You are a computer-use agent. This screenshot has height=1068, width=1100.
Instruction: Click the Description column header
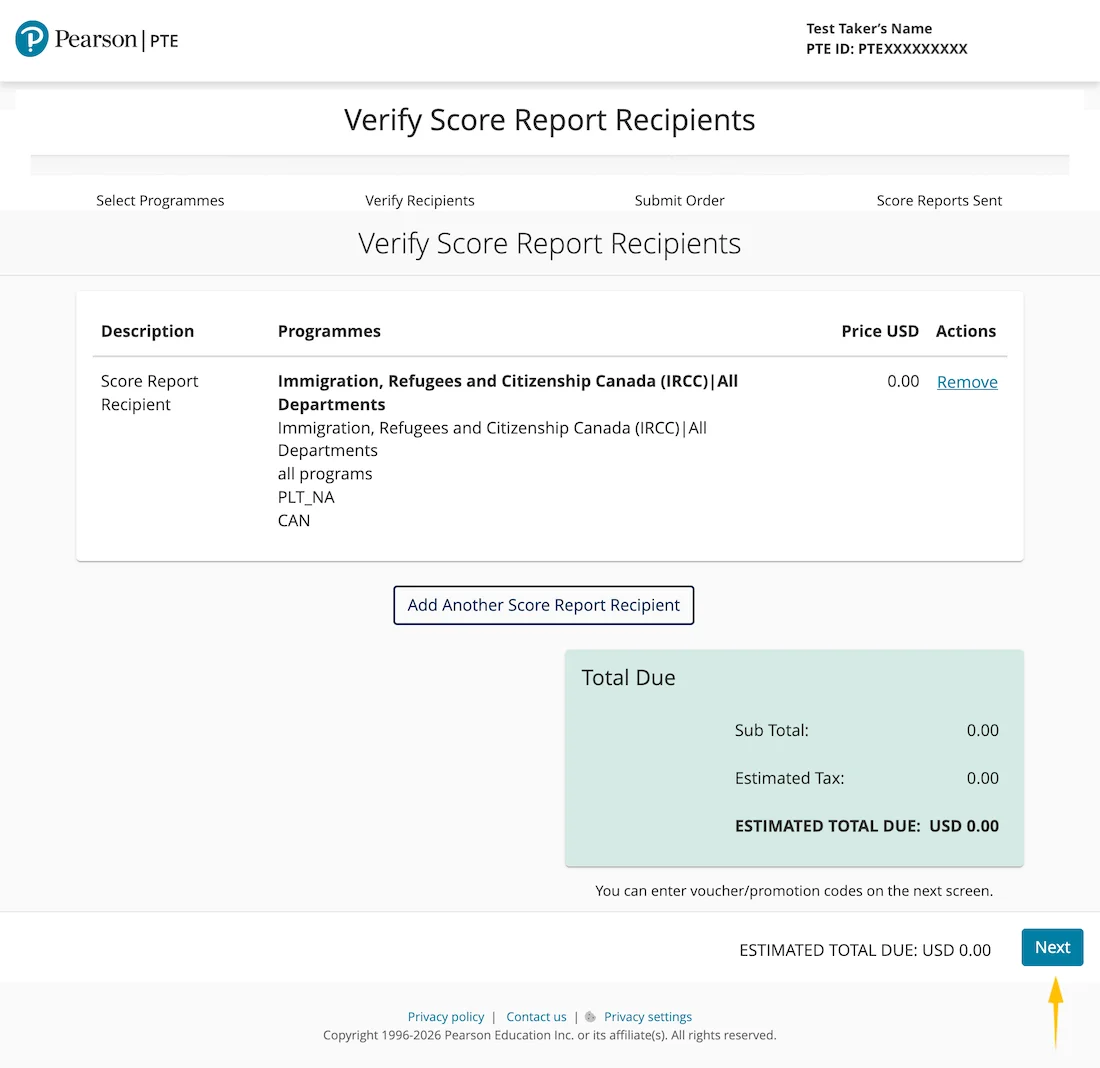pyautogui.click(x=147, y=331)
